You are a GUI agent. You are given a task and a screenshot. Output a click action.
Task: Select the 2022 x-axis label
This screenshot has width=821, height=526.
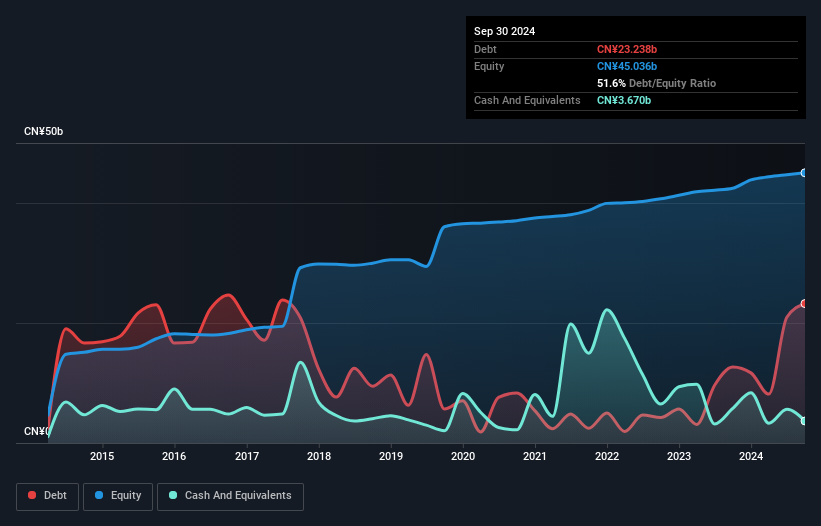coord(607,456)
